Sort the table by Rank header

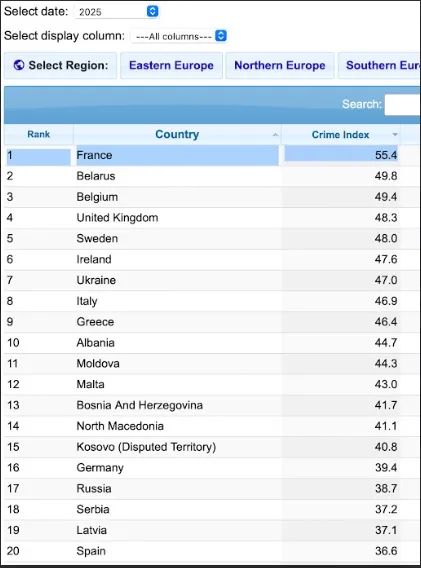coord(39,134)
